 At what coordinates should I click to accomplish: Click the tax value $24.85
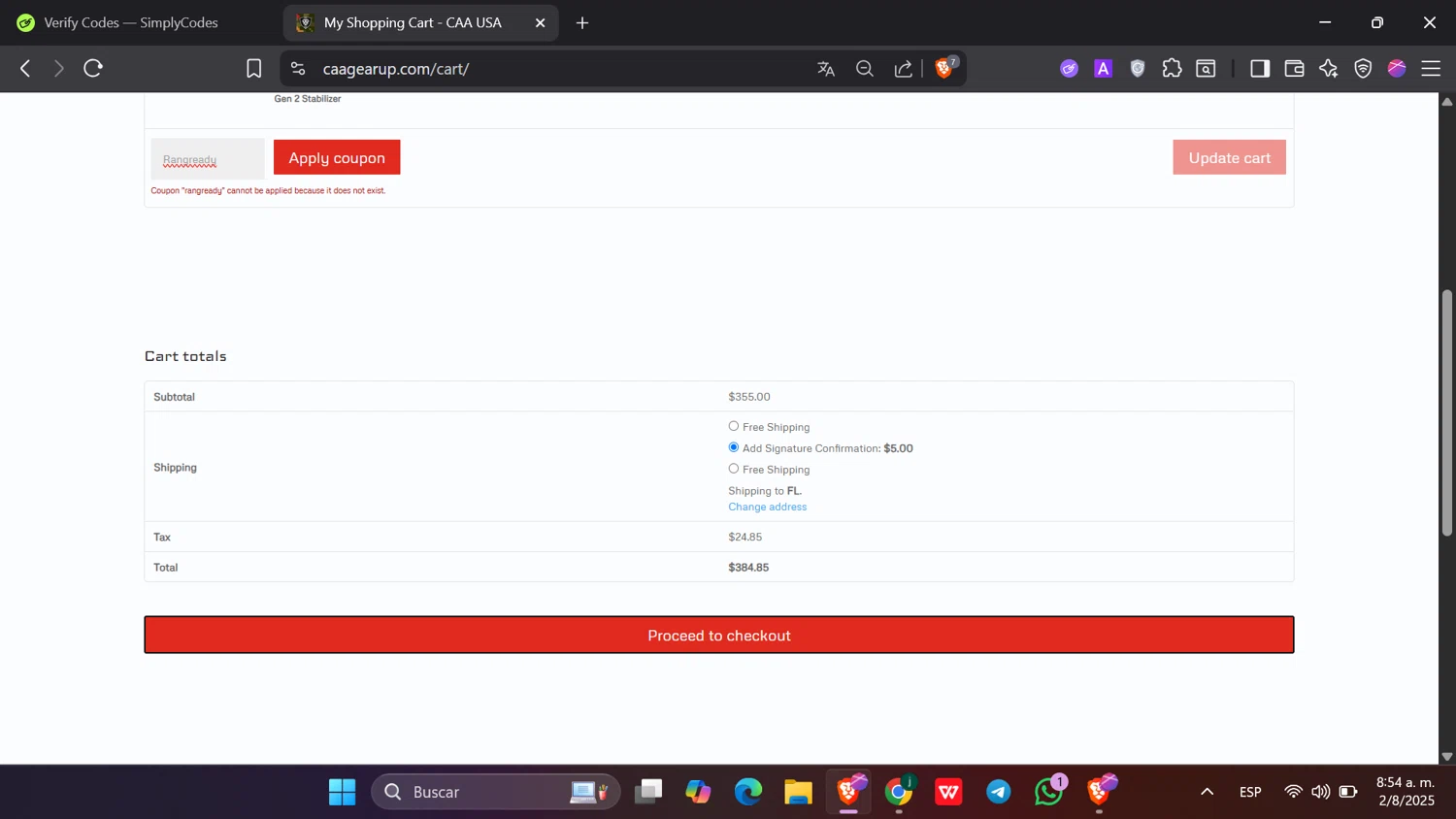tap(745, 537)
